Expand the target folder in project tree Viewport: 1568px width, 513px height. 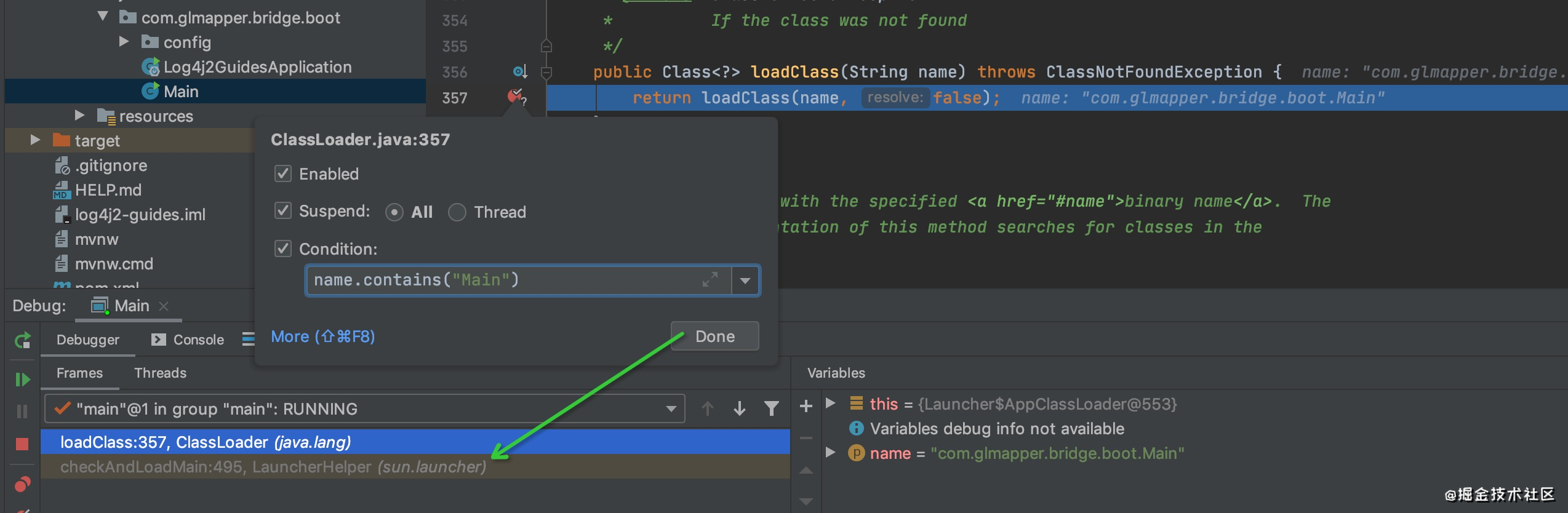(35, 140)
